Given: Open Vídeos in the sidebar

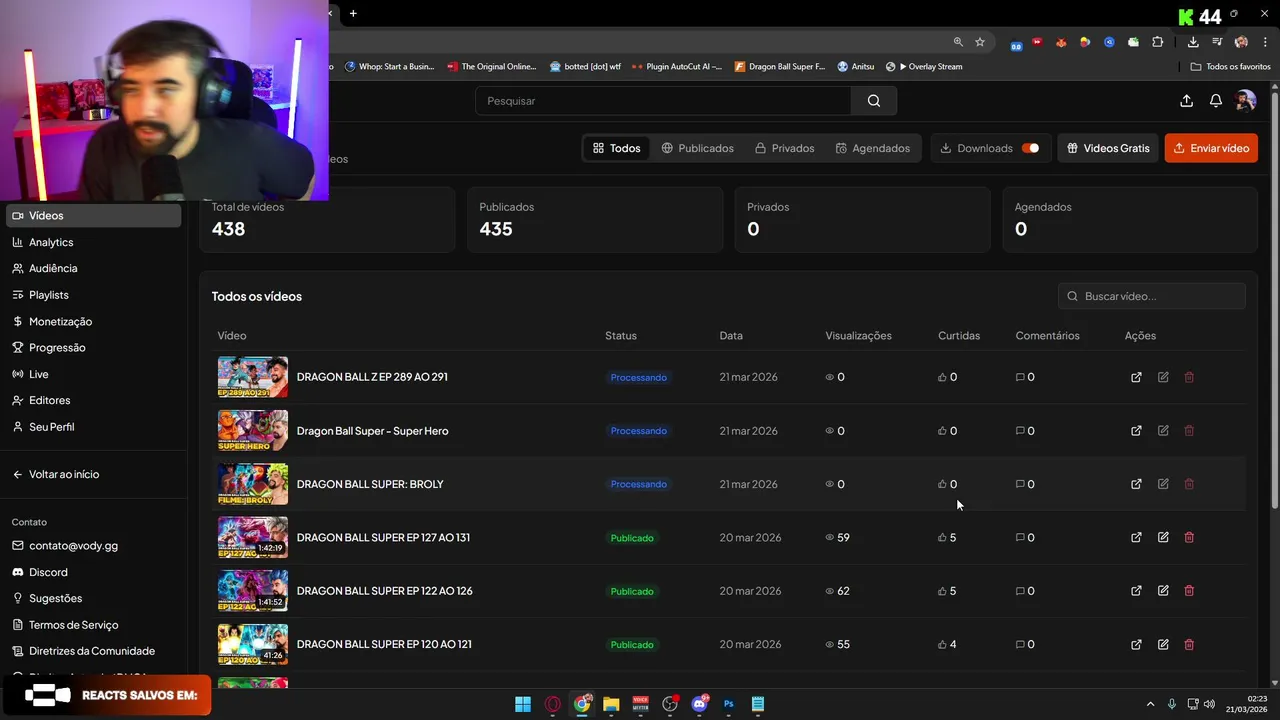Looking at the screenshot, I should 94,216.
